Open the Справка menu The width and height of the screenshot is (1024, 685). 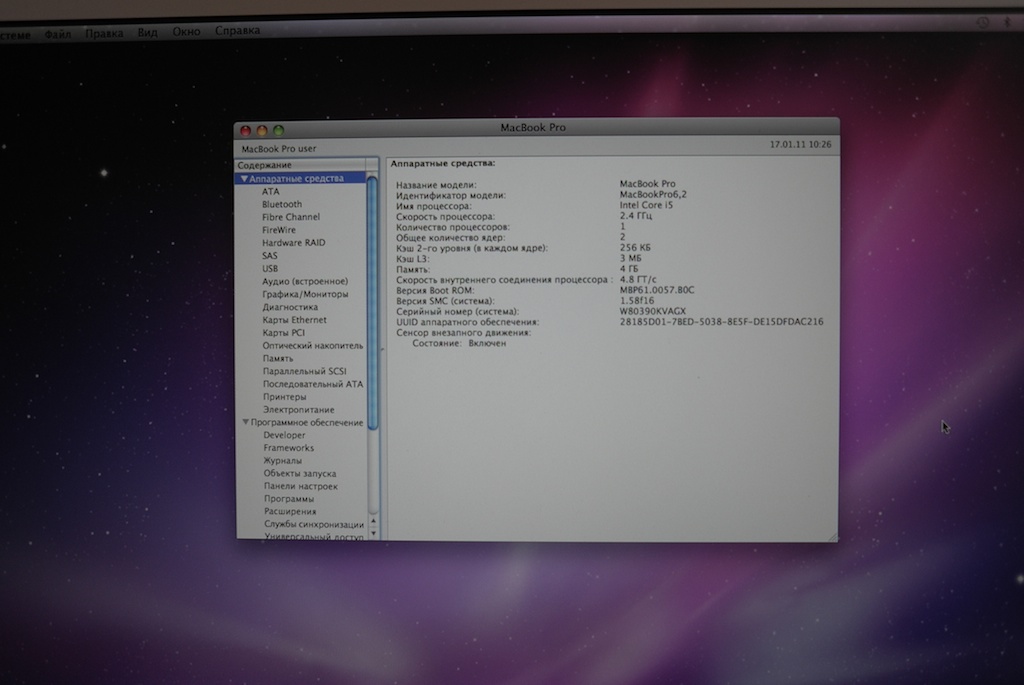[x=237, y=30]
